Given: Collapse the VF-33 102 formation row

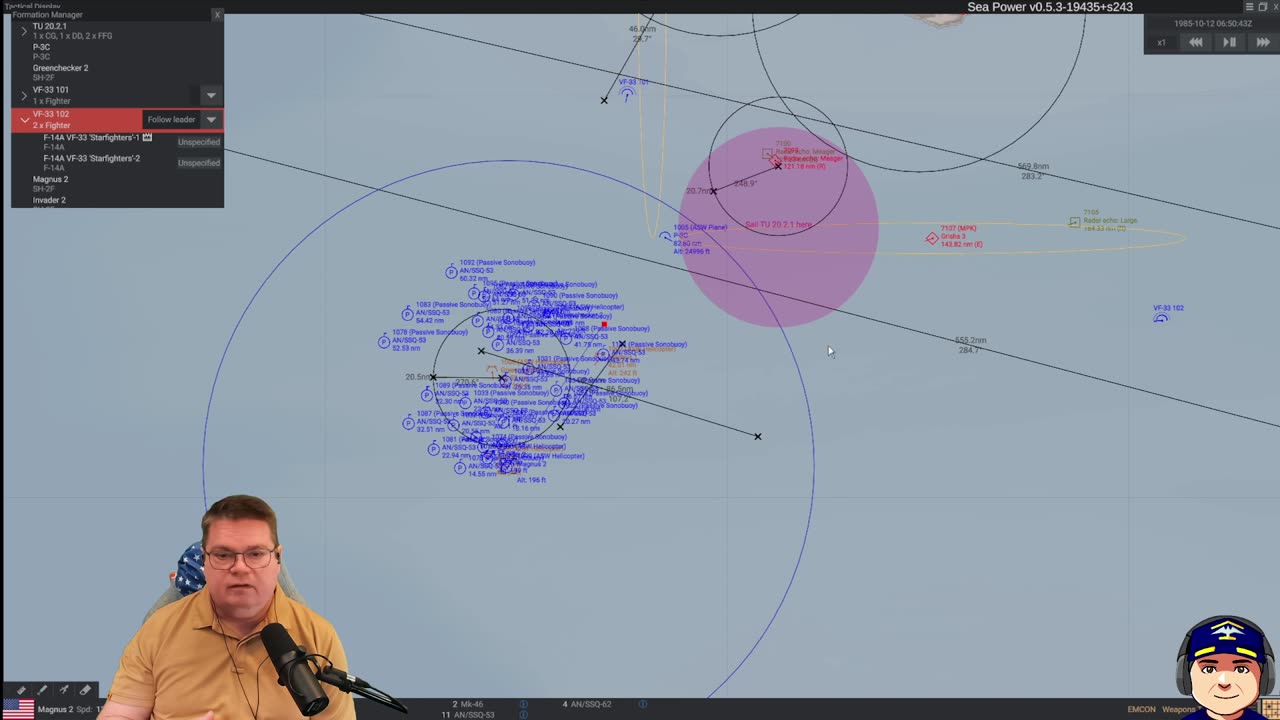Looking at the screenshot, I should point(24,120).
